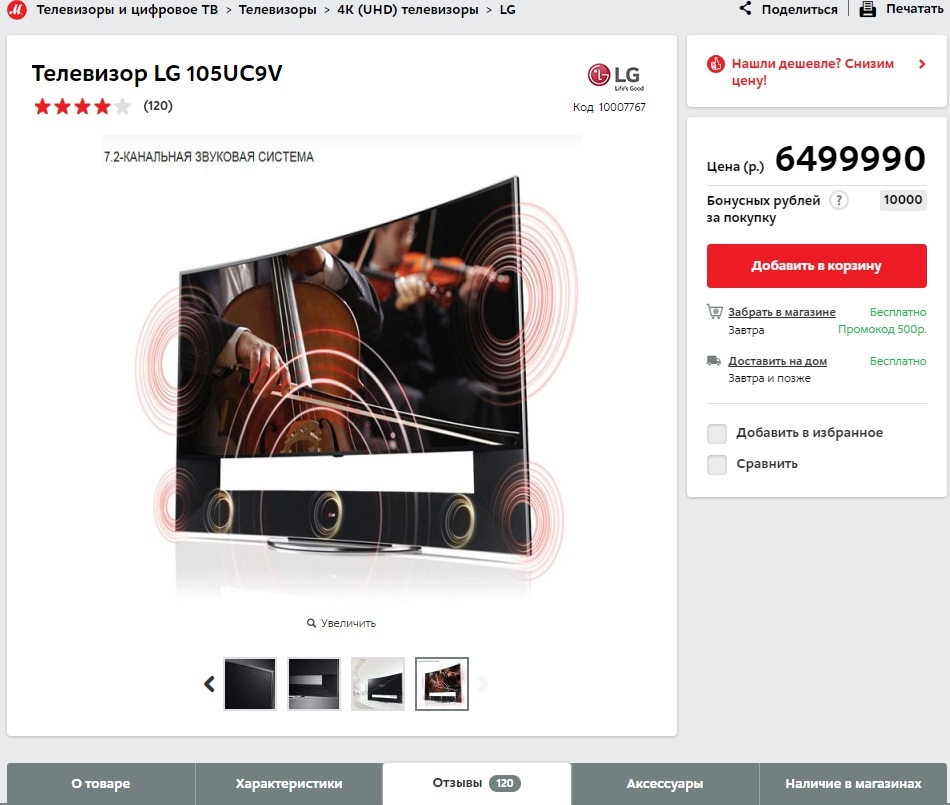Click the share icon beside Поделиться
Image resolution: width=950 pixels, height=805 pixels.
click(745, 8)
